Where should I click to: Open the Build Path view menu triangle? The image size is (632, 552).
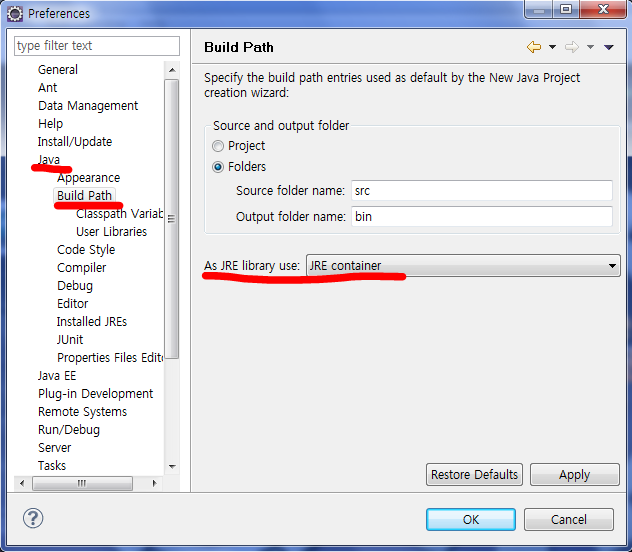point(609,47)
